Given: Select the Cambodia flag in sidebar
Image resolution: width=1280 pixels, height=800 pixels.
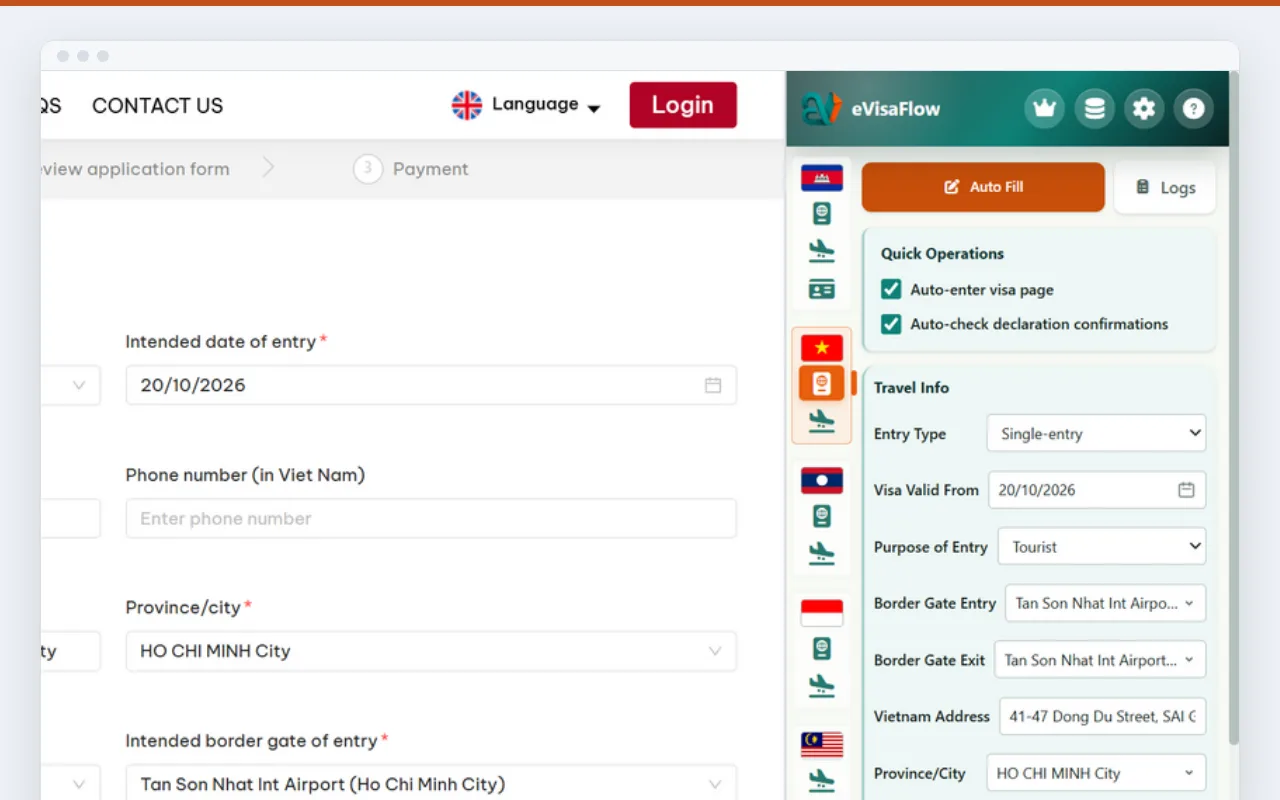Looking at the screenshot, I should click(x=822, y=178).
